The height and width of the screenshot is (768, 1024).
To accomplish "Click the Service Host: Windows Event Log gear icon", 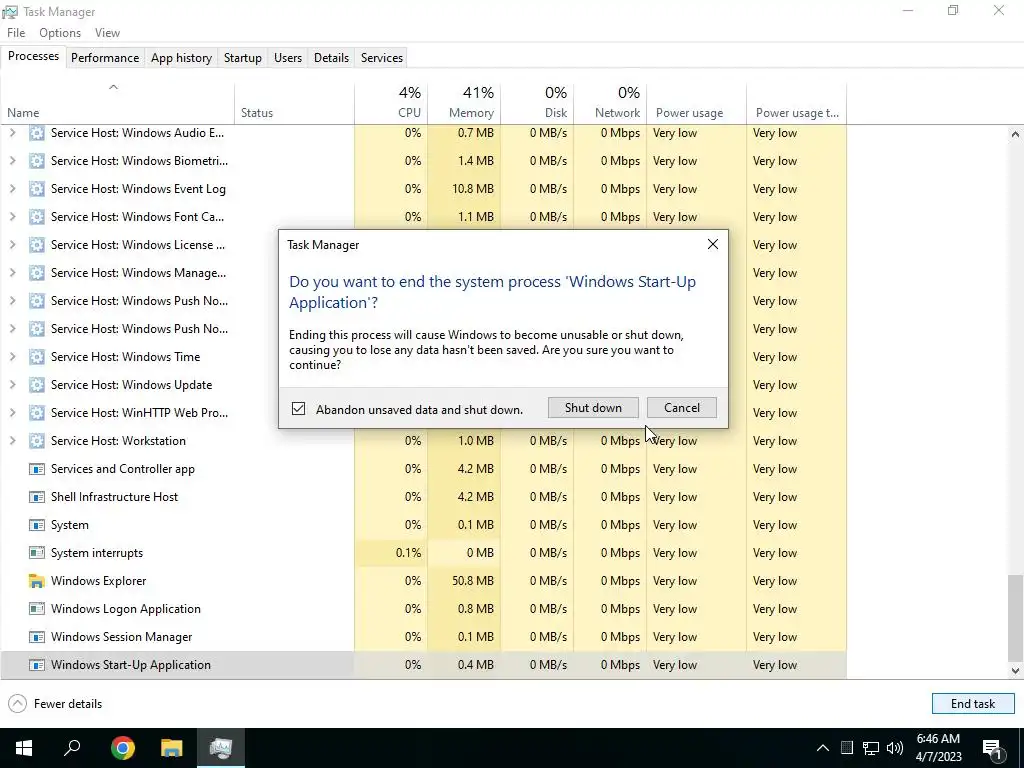I will click(37, 189).
